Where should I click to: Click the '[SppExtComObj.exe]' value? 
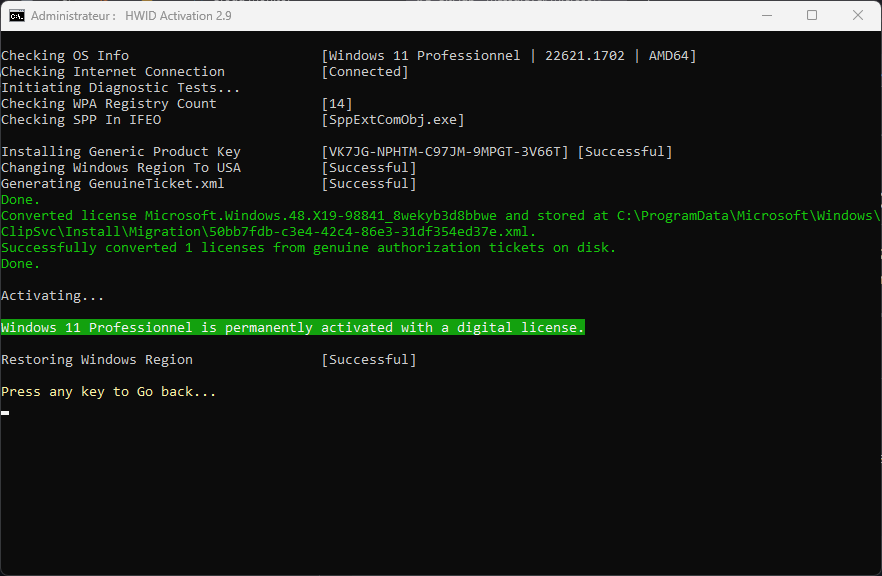click(393, 120)
